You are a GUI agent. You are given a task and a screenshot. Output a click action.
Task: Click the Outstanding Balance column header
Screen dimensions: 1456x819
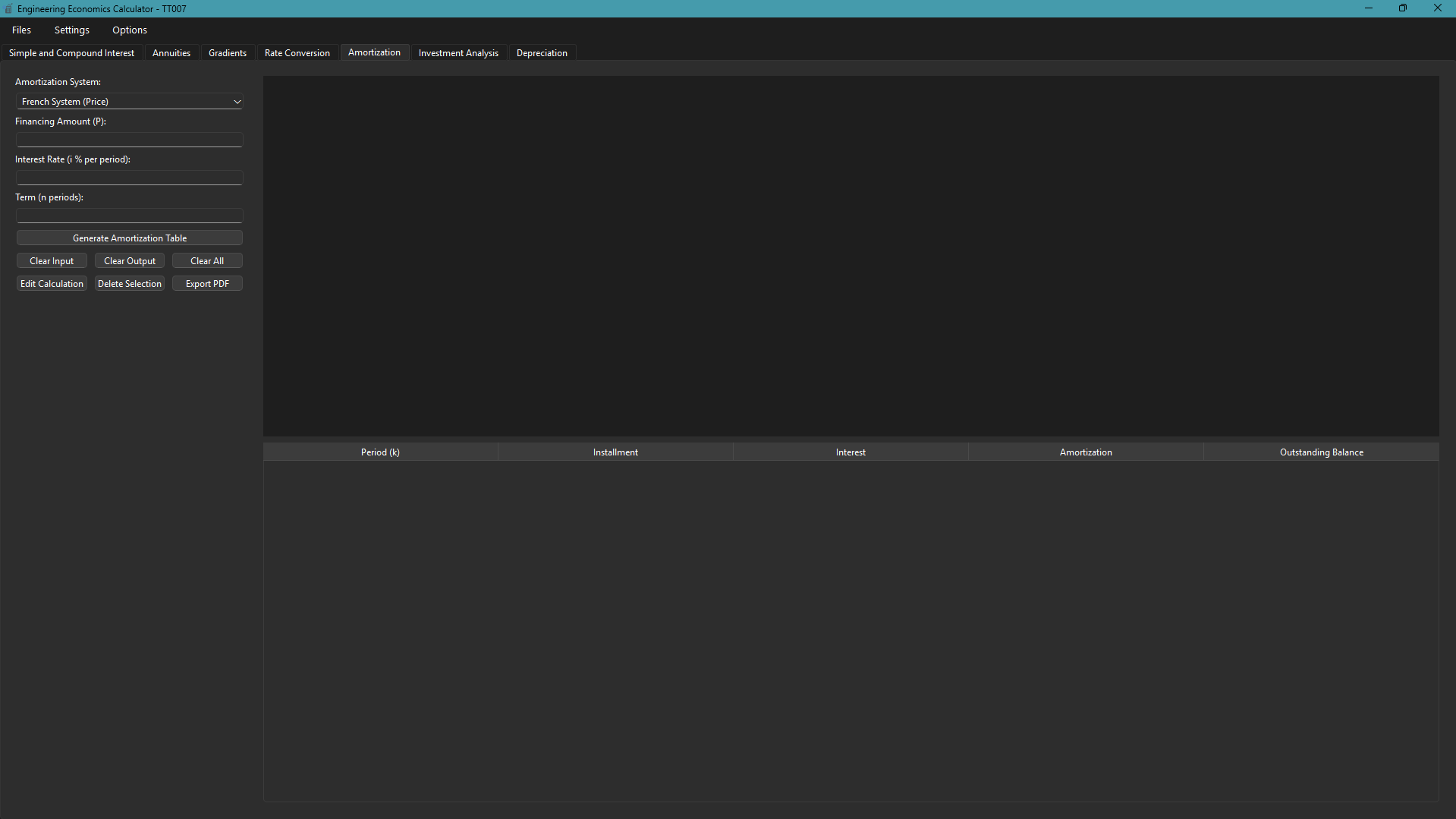click(x=1321, y=452)
